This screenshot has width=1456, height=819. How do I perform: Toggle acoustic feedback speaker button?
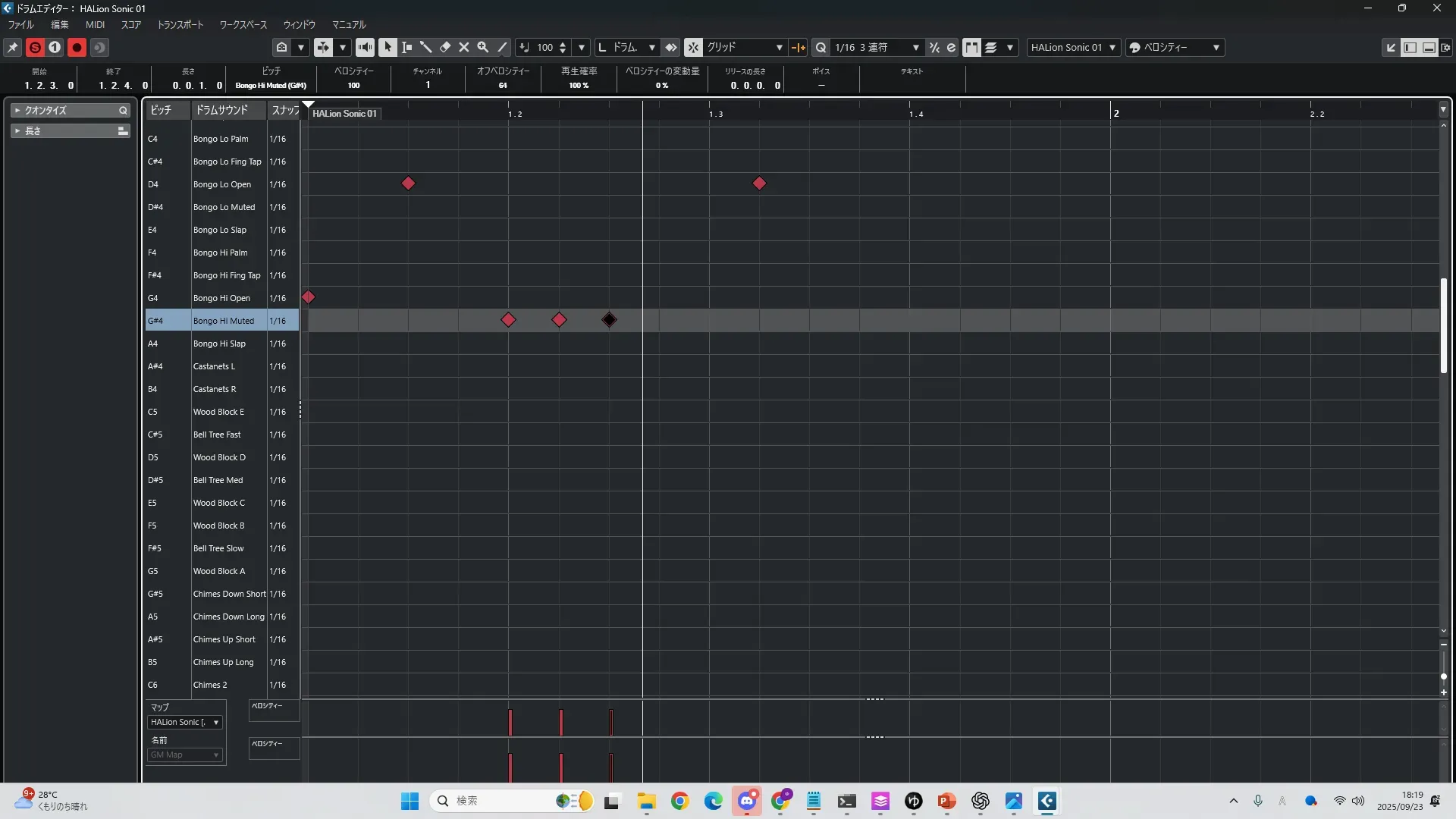[365, 47]
